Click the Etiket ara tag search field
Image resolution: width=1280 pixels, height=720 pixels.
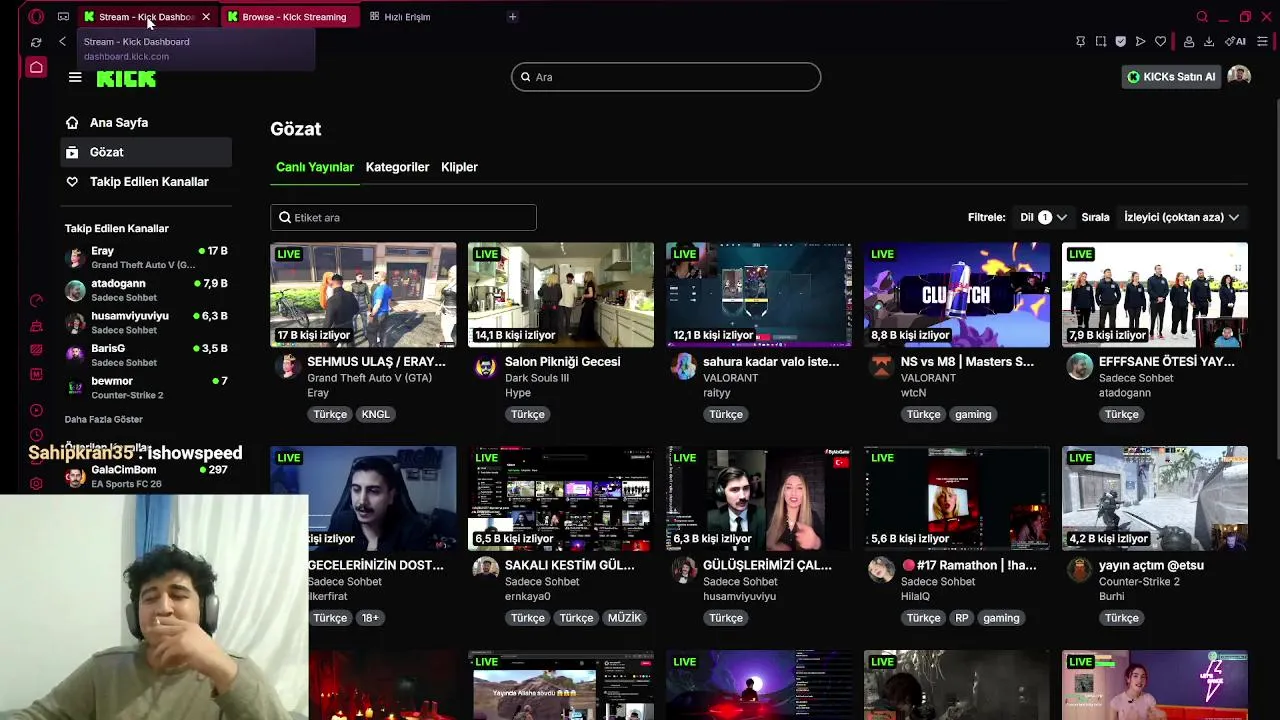(x=403, y=217)
